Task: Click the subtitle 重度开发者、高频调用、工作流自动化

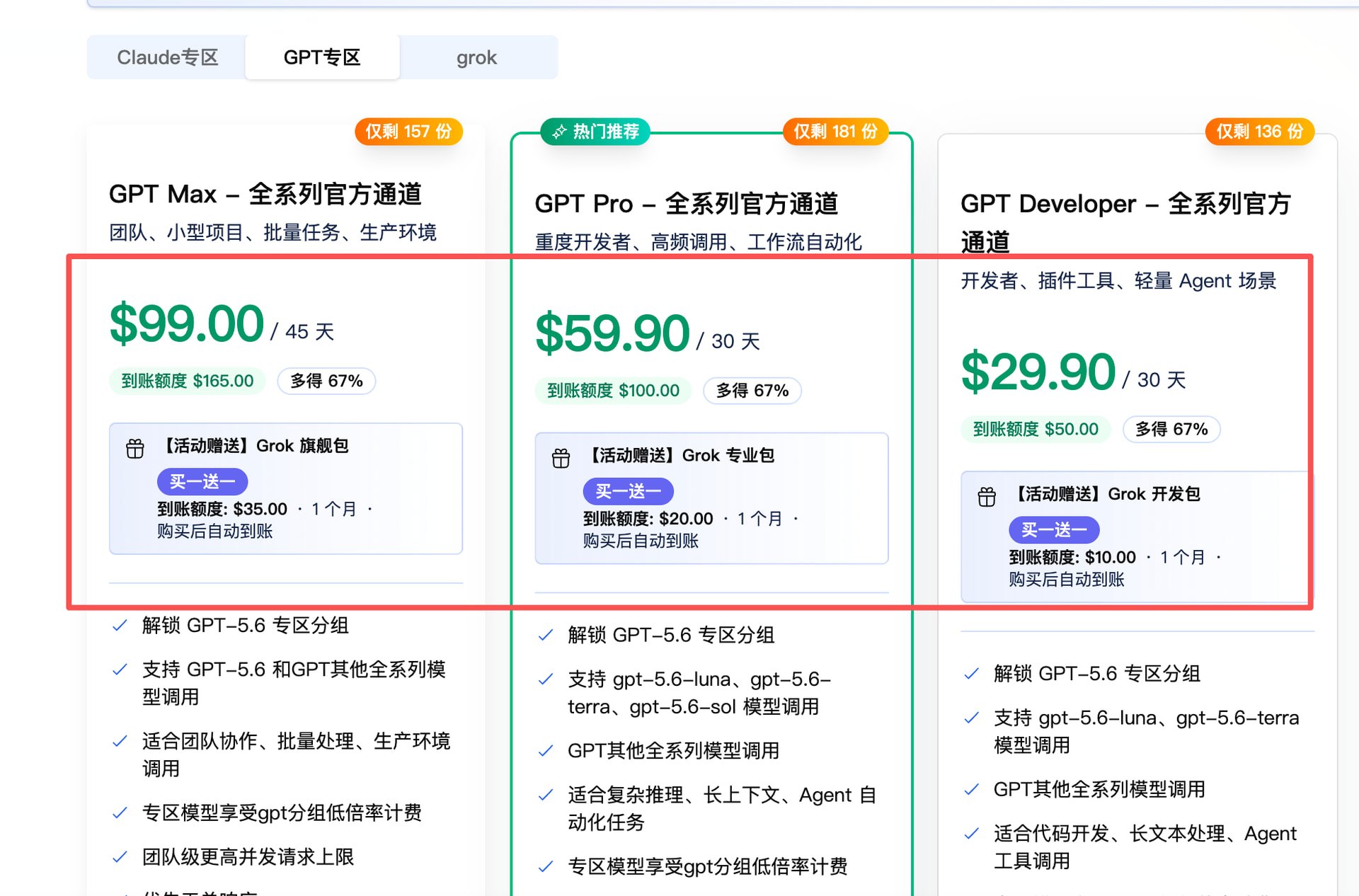Action: click(x=699, y=242)
